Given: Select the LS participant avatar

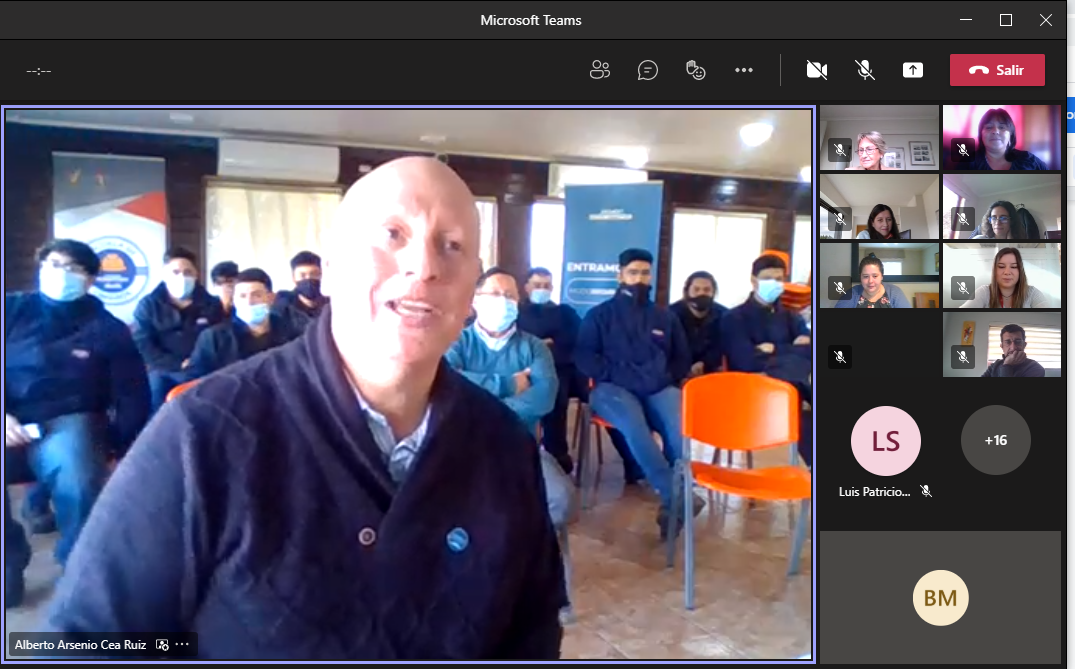Looking at the screenshot, I should point(885,440).
